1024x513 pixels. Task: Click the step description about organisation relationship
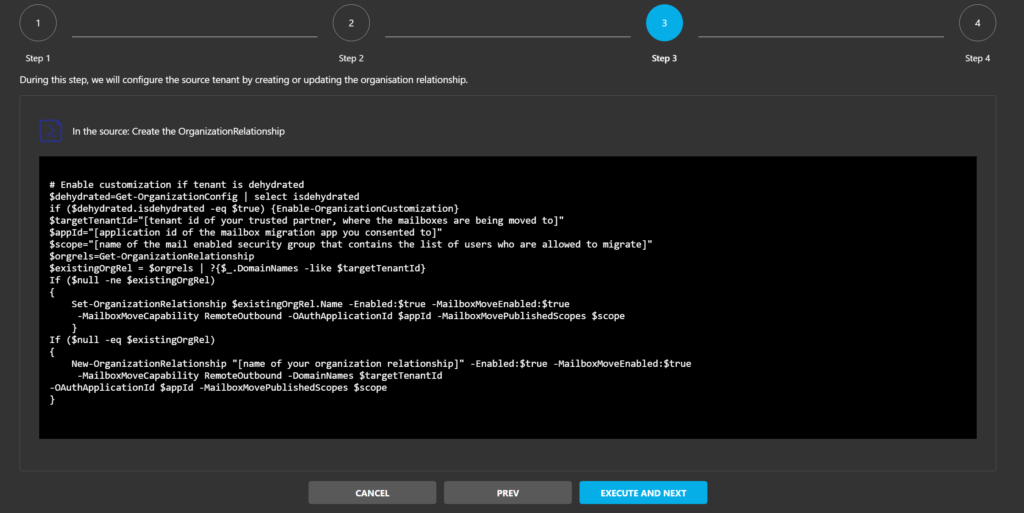coord(244,80)
